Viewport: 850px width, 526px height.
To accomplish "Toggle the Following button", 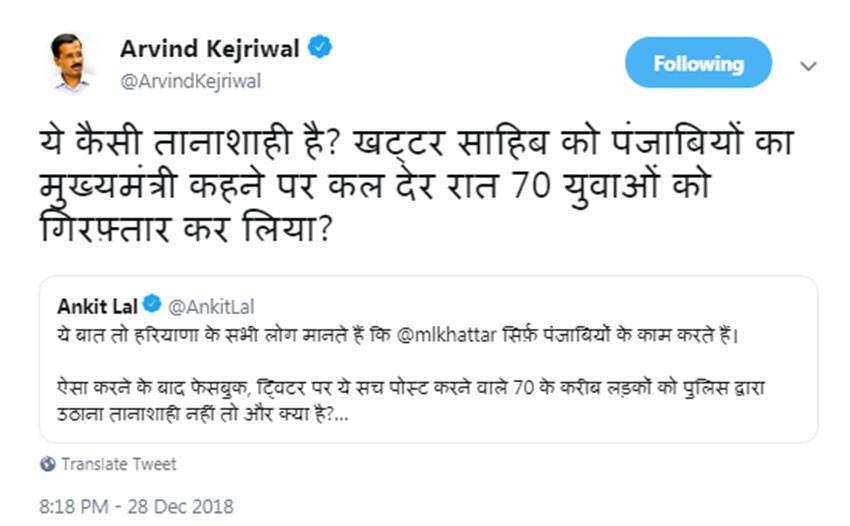I will (x=698, y=63).
